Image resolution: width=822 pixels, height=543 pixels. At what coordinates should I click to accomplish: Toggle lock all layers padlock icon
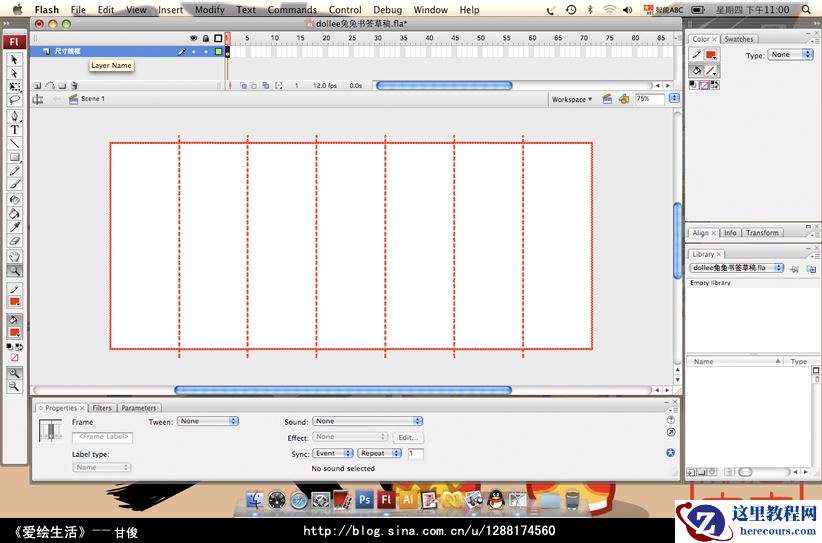(205, 38)
